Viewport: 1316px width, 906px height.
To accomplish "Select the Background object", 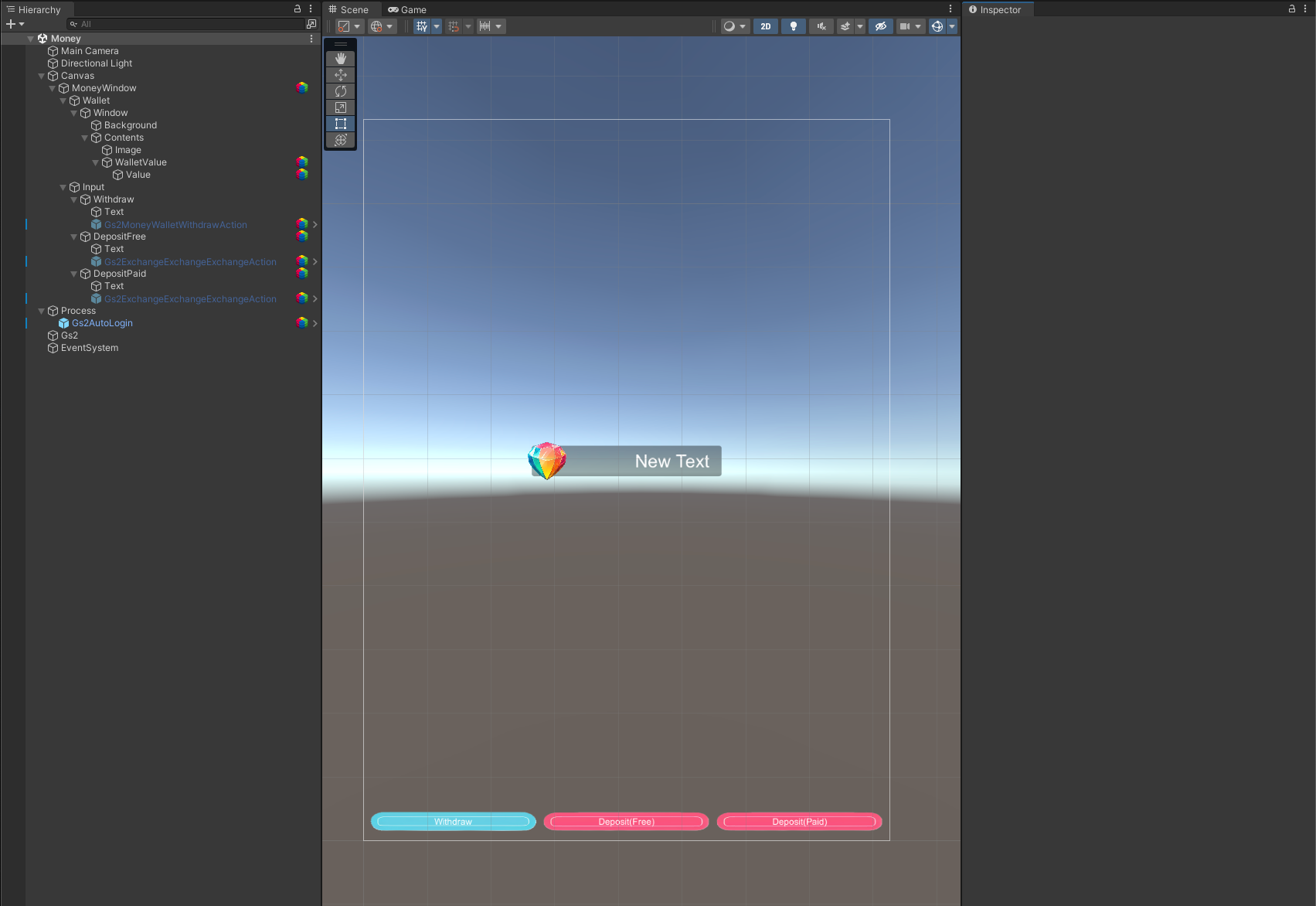I will click(131, 125).
